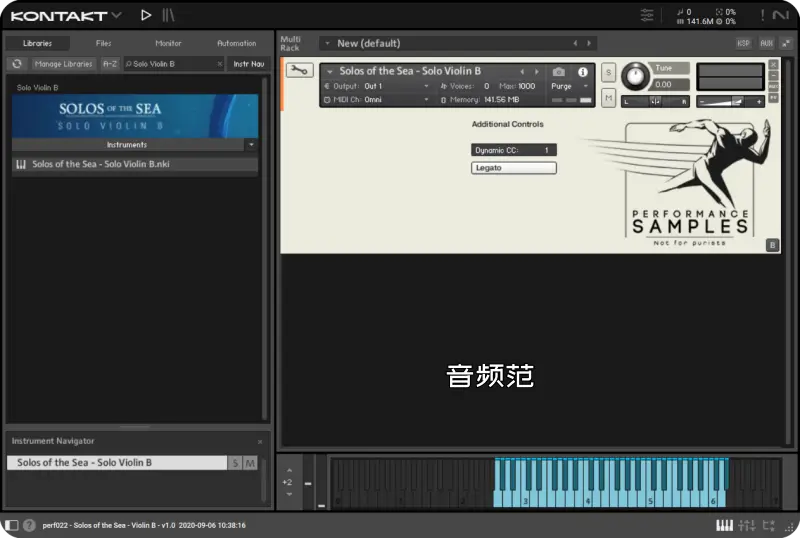Click the library shelf icon in the header

click(x=168, y=15)
